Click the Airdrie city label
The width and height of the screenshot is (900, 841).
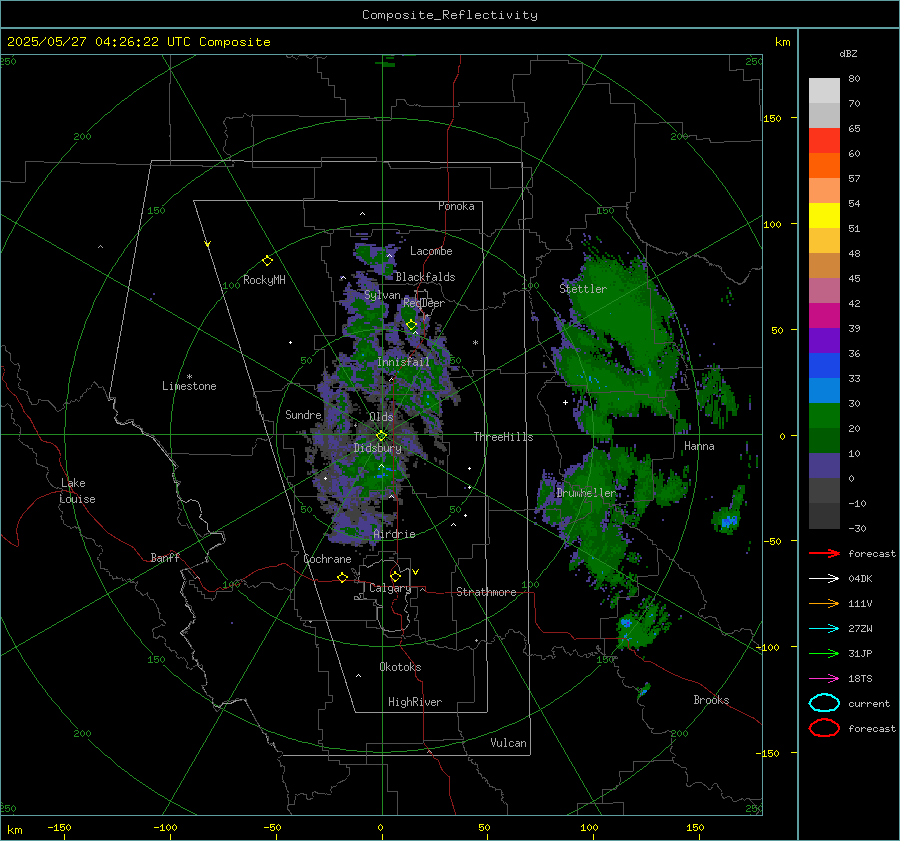[x=394, y=534]
